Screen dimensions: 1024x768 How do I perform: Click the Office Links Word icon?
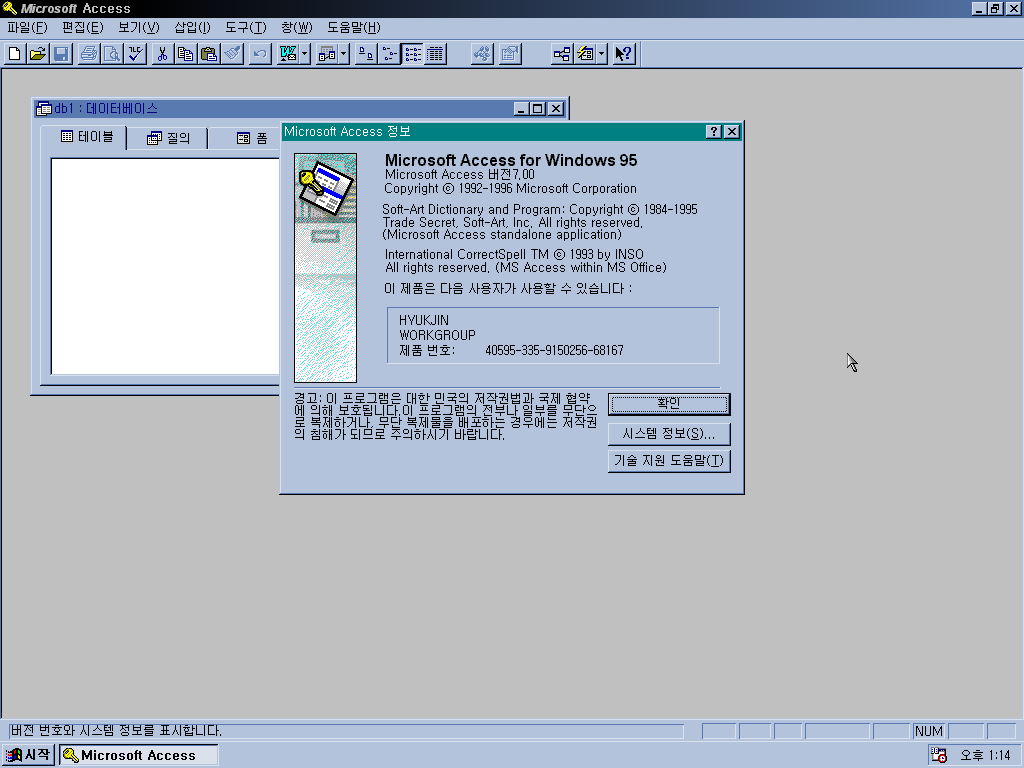287,54
